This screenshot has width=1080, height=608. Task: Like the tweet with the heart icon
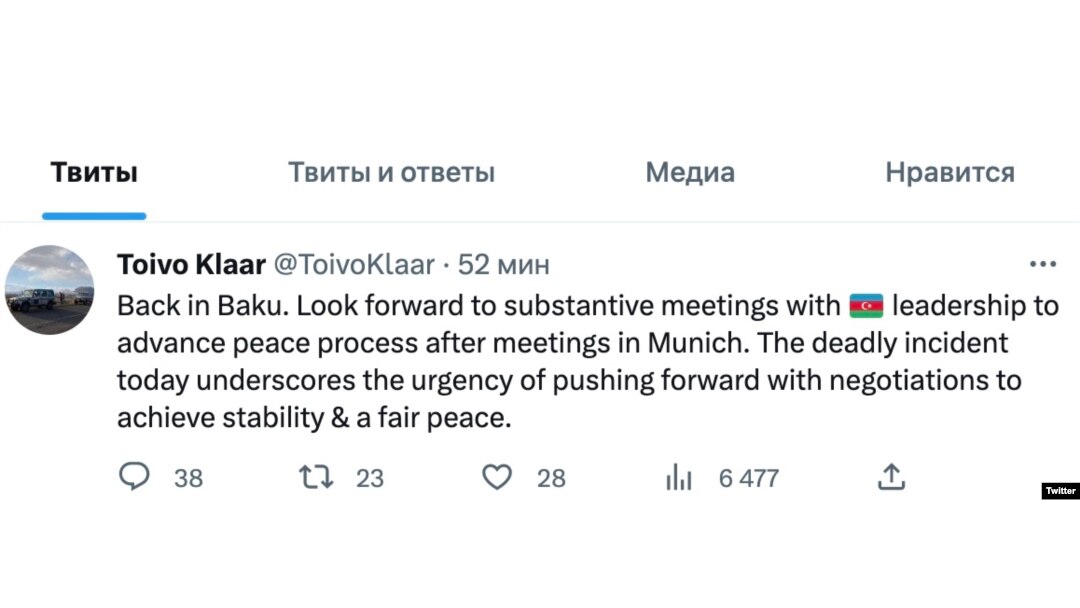497,478
